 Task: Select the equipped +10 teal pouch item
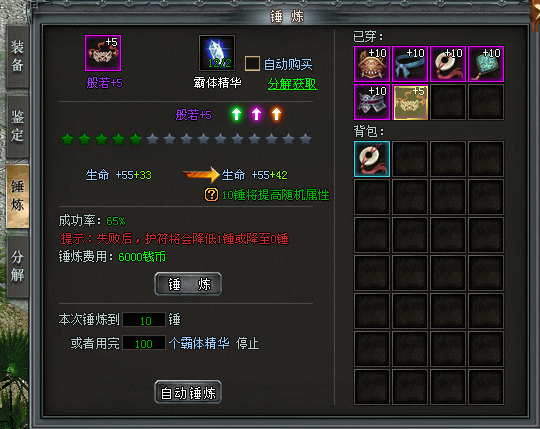tap(486, 64)
